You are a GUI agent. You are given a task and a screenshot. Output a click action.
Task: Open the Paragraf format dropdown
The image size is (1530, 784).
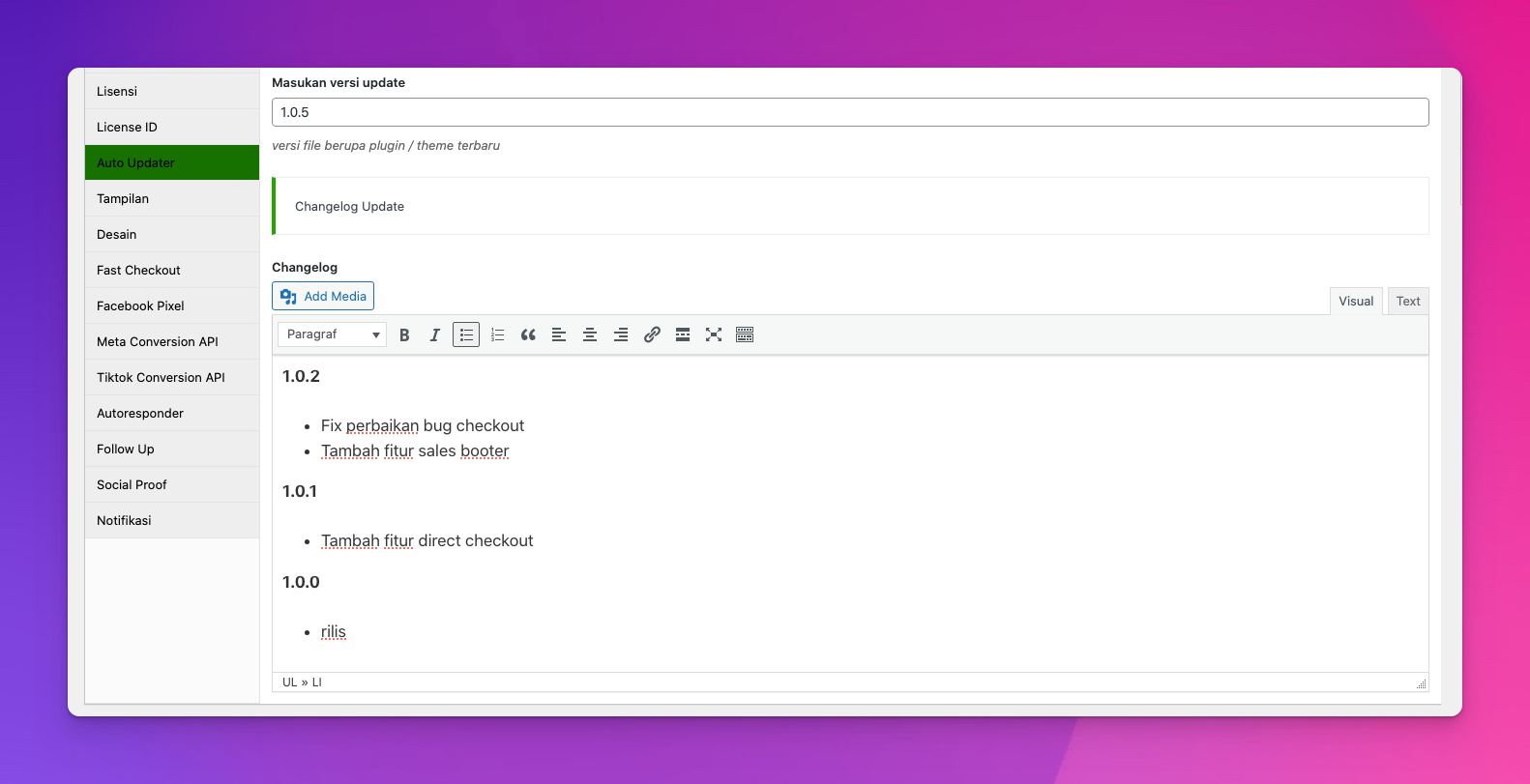tap(332, 334)
